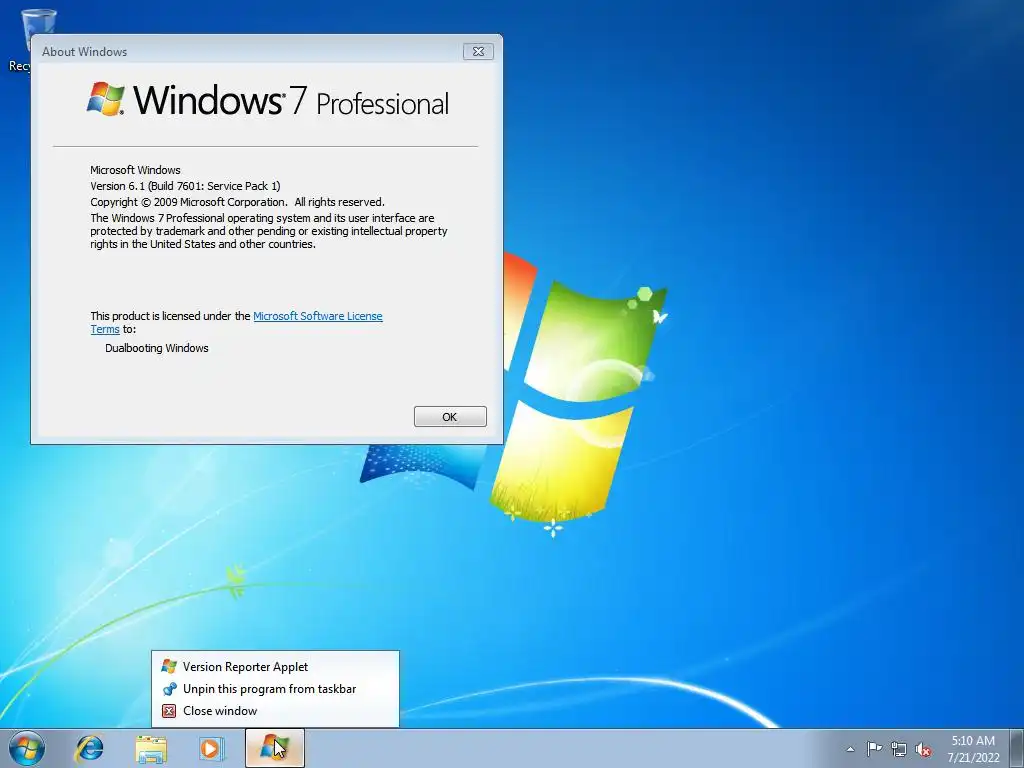The image size is (1024, 768).
Task: Select Version Reporter Applet in jump list
Action: (x=275, y=667)
